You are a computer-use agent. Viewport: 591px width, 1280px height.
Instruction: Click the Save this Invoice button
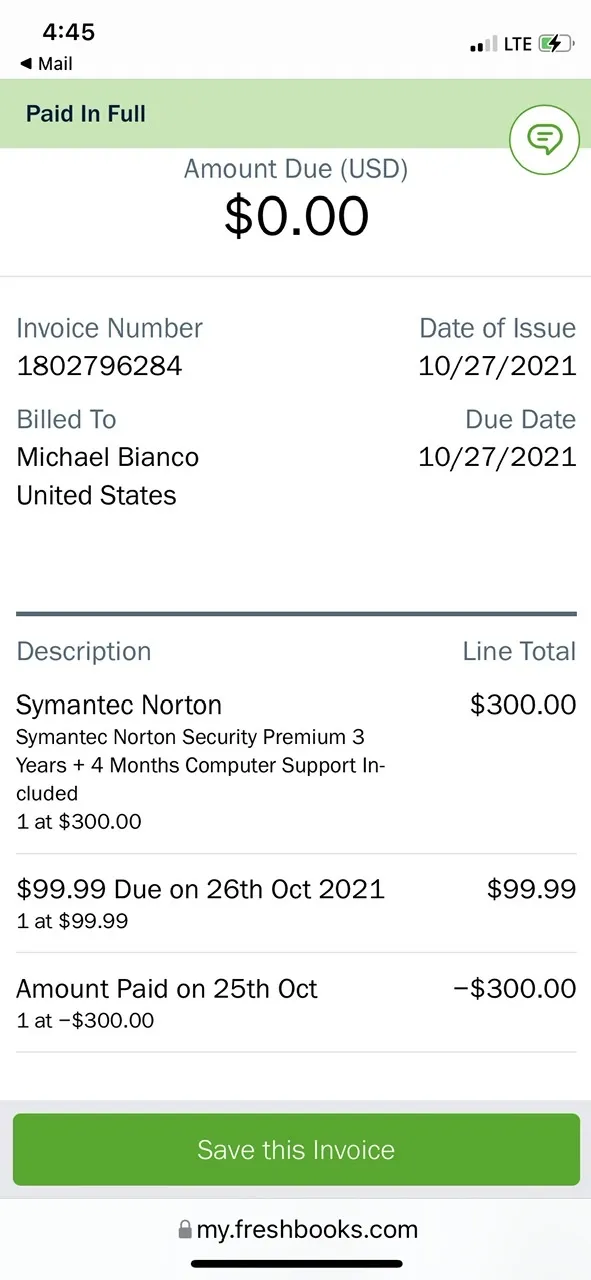tap(296, 1150)
